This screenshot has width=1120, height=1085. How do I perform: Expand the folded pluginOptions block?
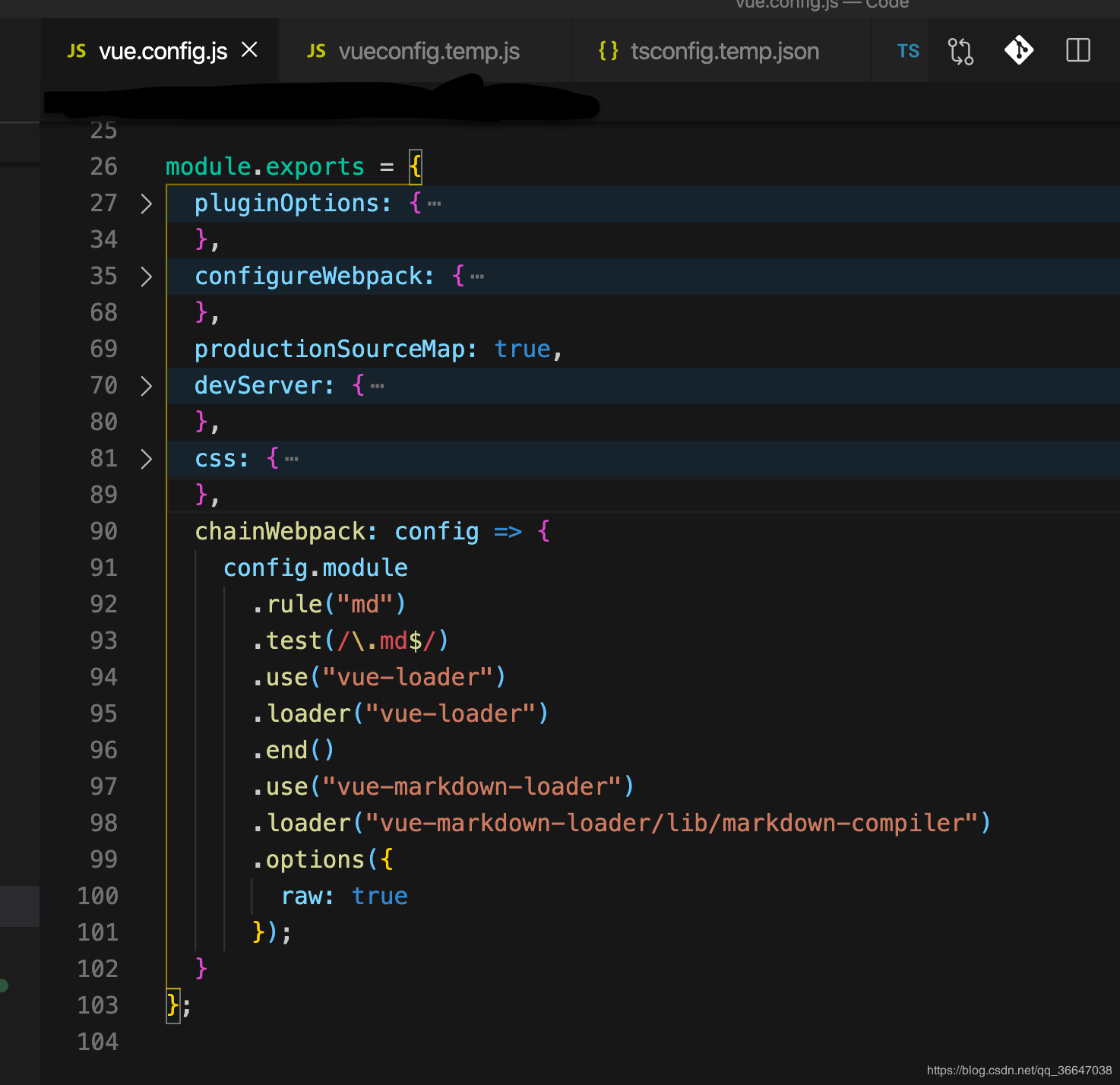point(147,204)
